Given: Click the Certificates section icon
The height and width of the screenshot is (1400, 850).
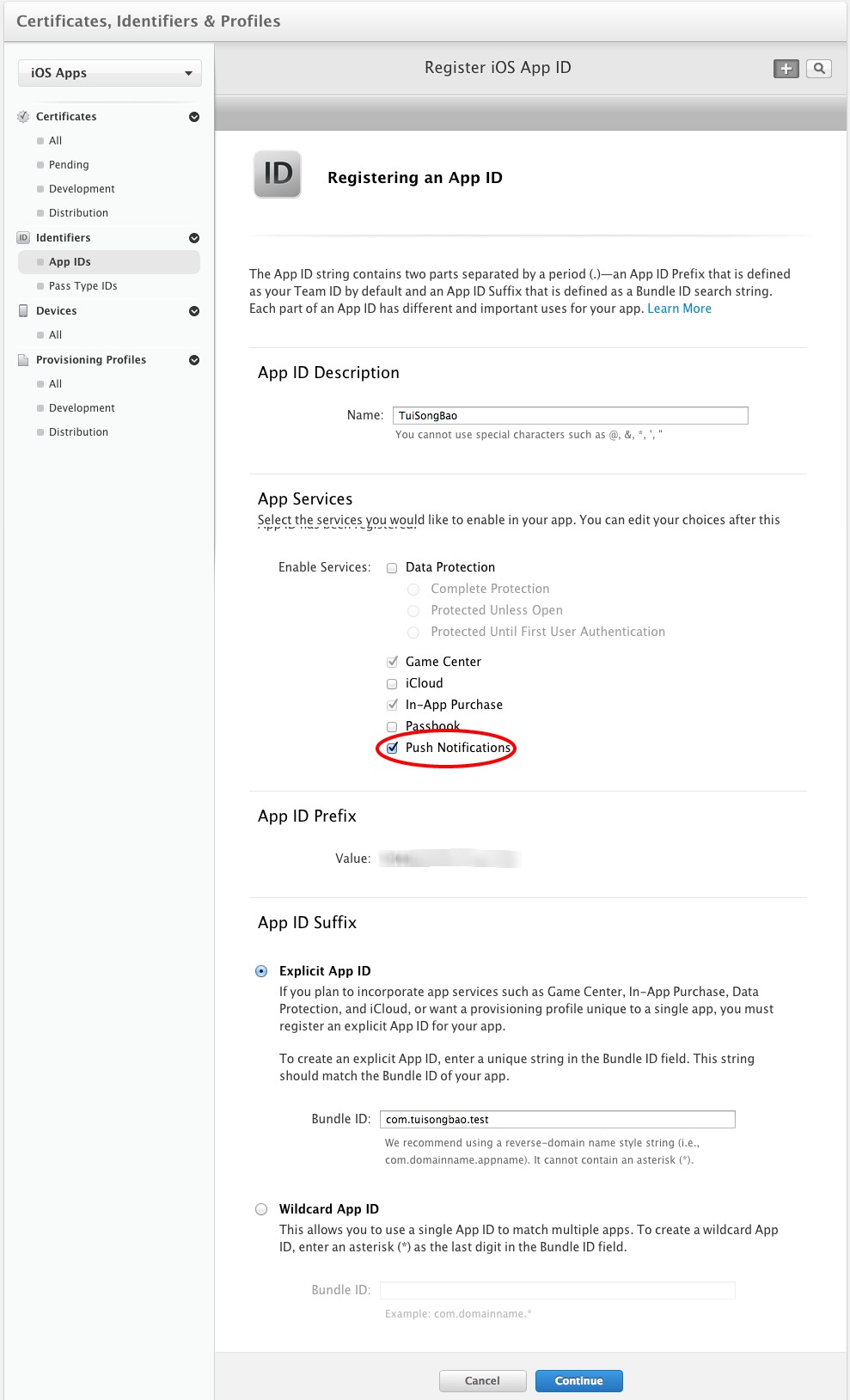Looking at the screenshot, I should coord(23,117).
